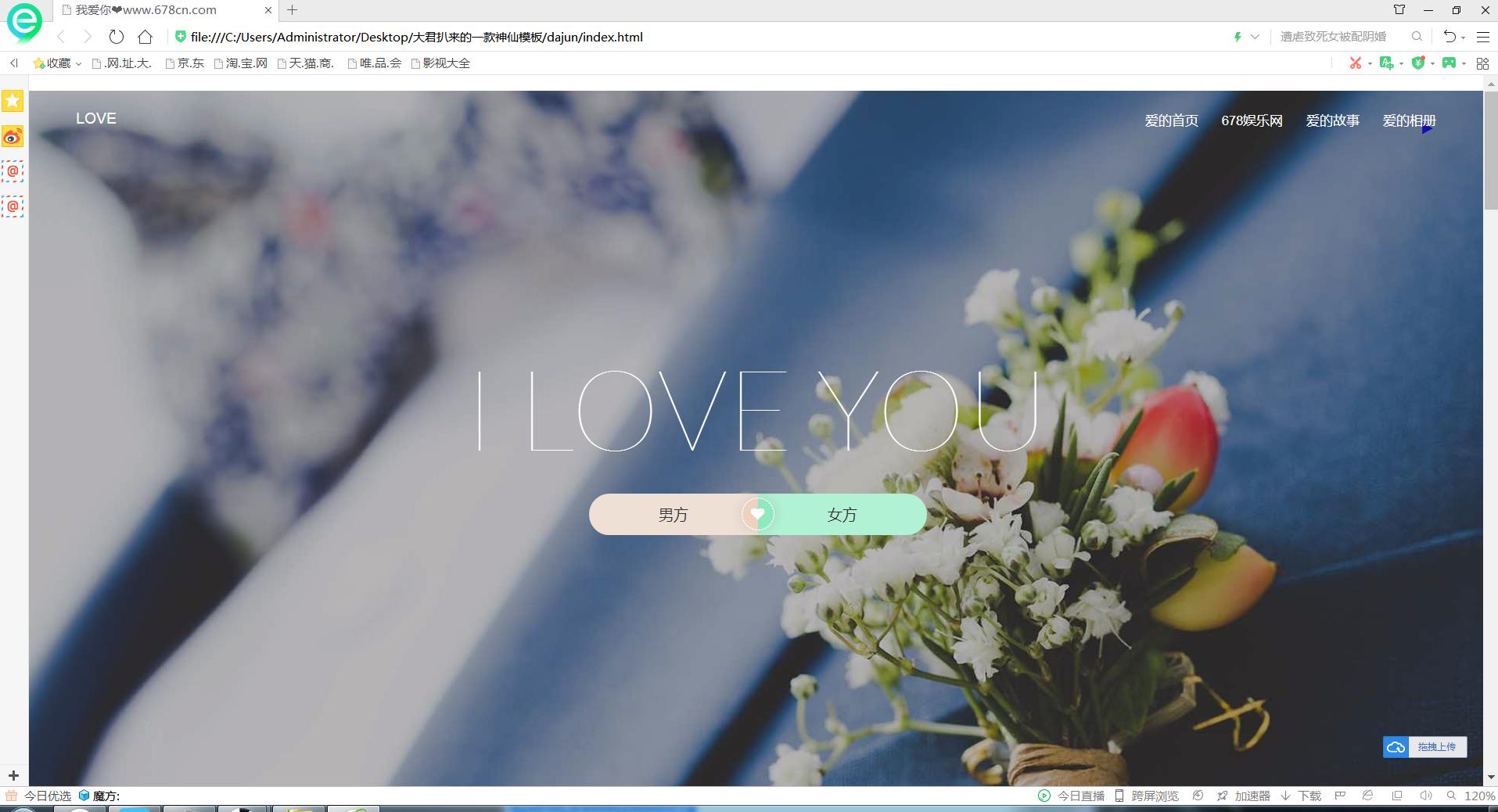Open 今日直播 in the status bar

tap(1072, 796)
